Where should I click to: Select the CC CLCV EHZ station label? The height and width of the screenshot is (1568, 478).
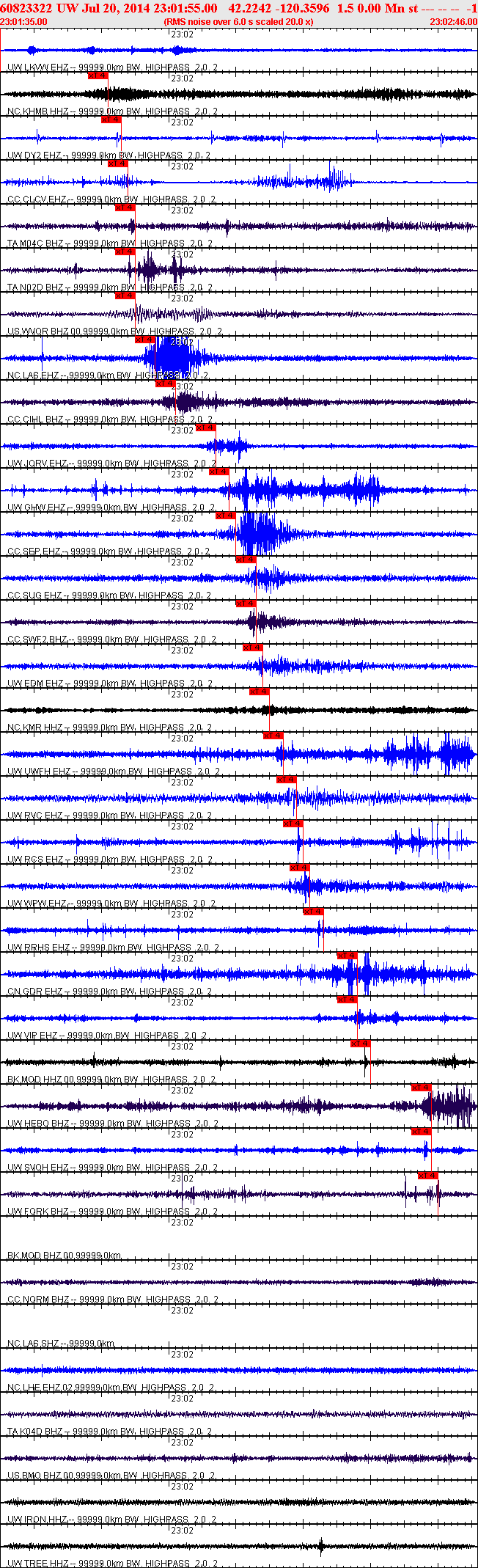pos(111,199)
